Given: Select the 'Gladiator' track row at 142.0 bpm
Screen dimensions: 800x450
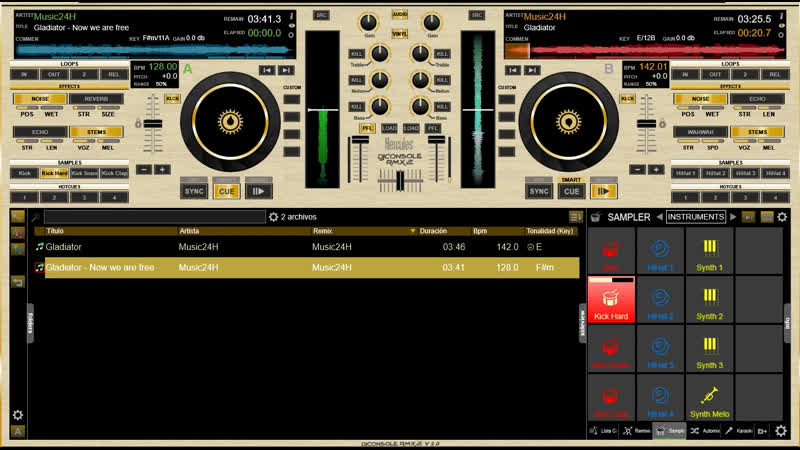Looking at the screenshot, I should pyautogui.click(x=307, y=247).
